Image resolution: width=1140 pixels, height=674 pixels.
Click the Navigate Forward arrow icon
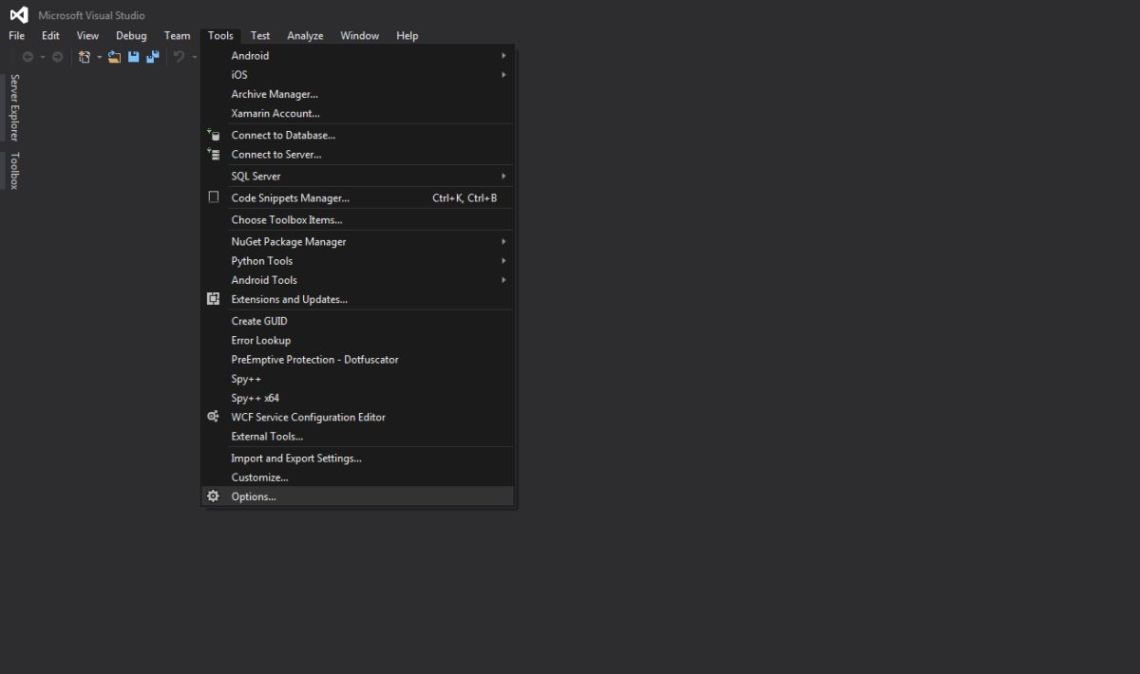[56, 57]
